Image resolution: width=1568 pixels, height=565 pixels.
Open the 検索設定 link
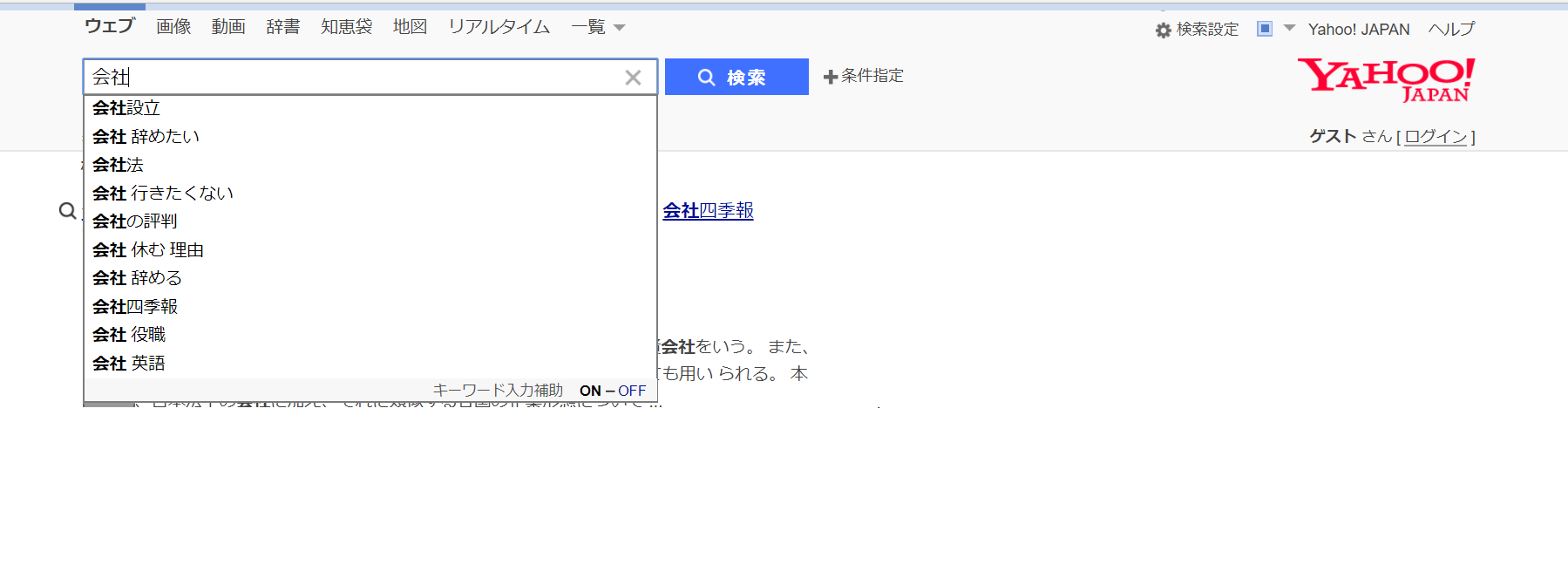[x=1207, y=30]
